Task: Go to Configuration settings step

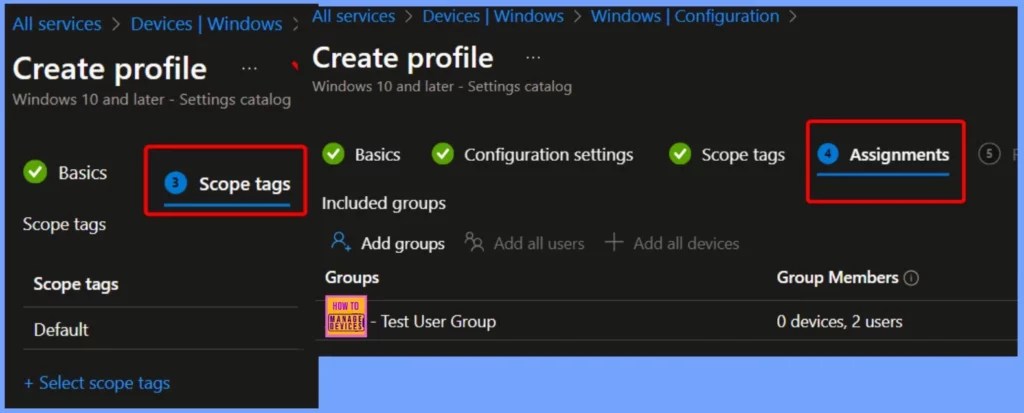Action: (549, 155)
